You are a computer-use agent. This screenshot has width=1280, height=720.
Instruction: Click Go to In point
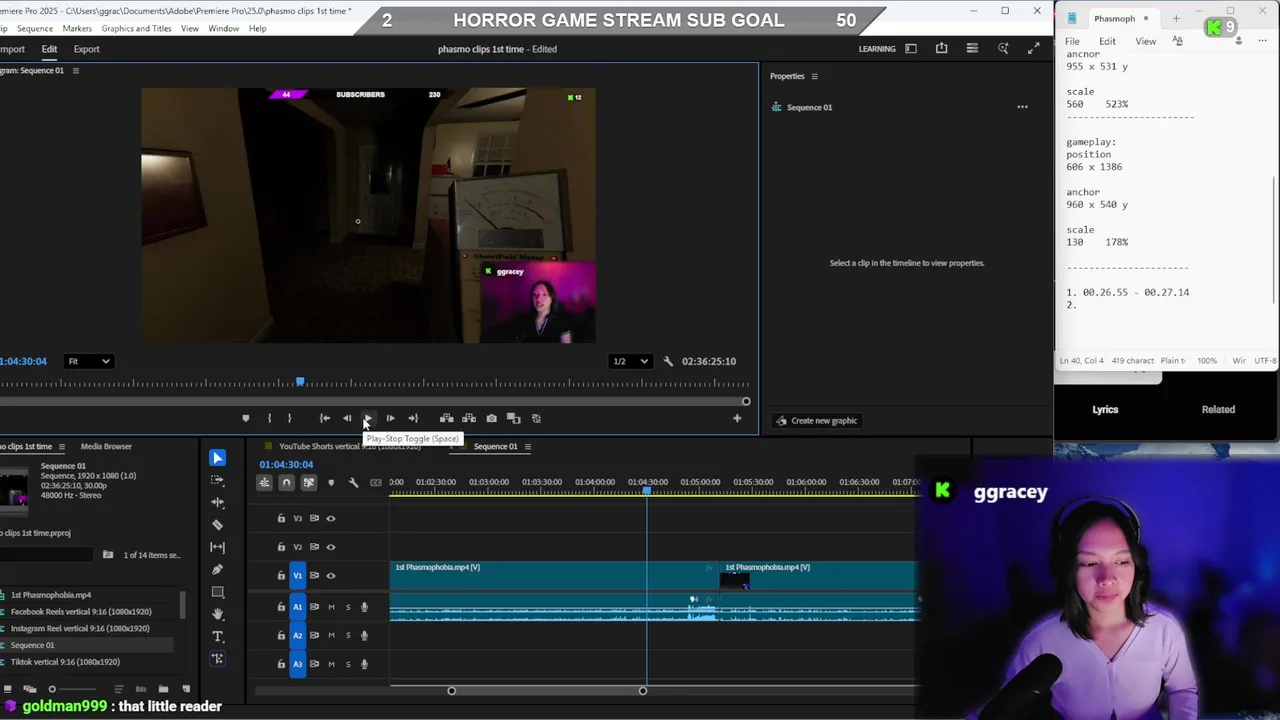click(x=324, y=418)
